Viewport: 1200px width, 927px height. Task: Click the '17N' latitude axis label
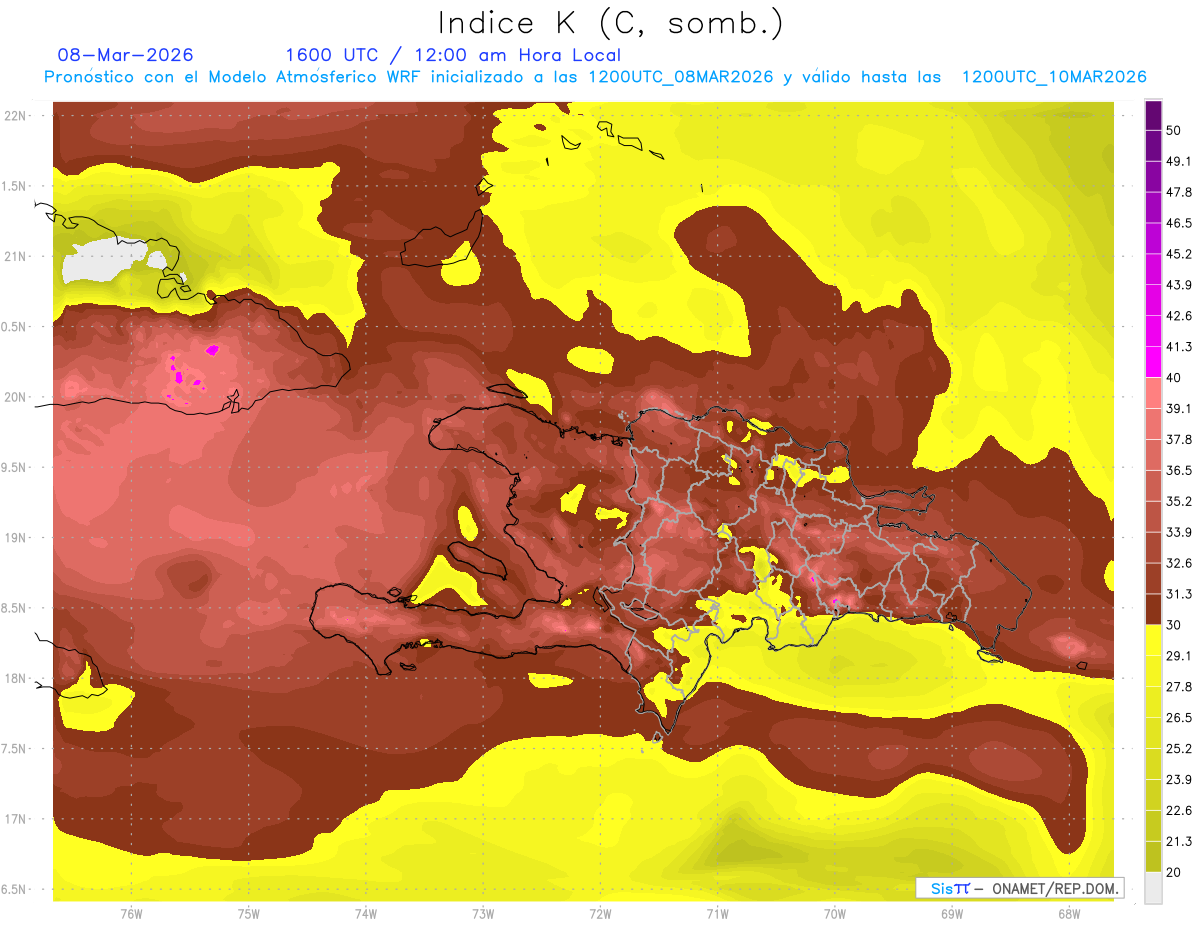(15, 819)
